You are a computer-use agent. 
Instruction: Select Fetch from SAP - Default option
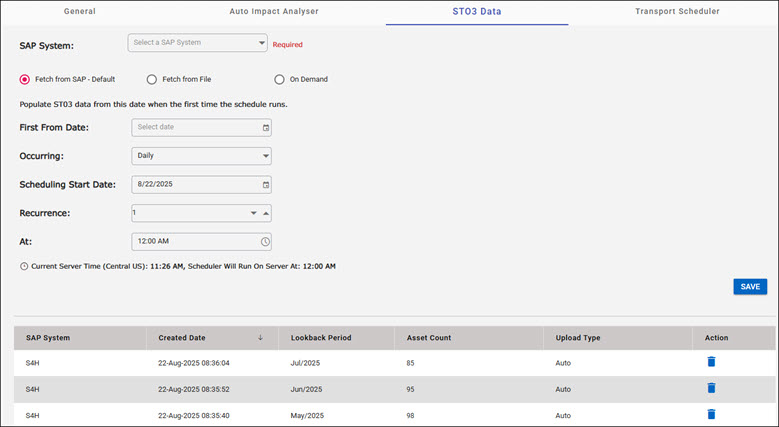25,79
